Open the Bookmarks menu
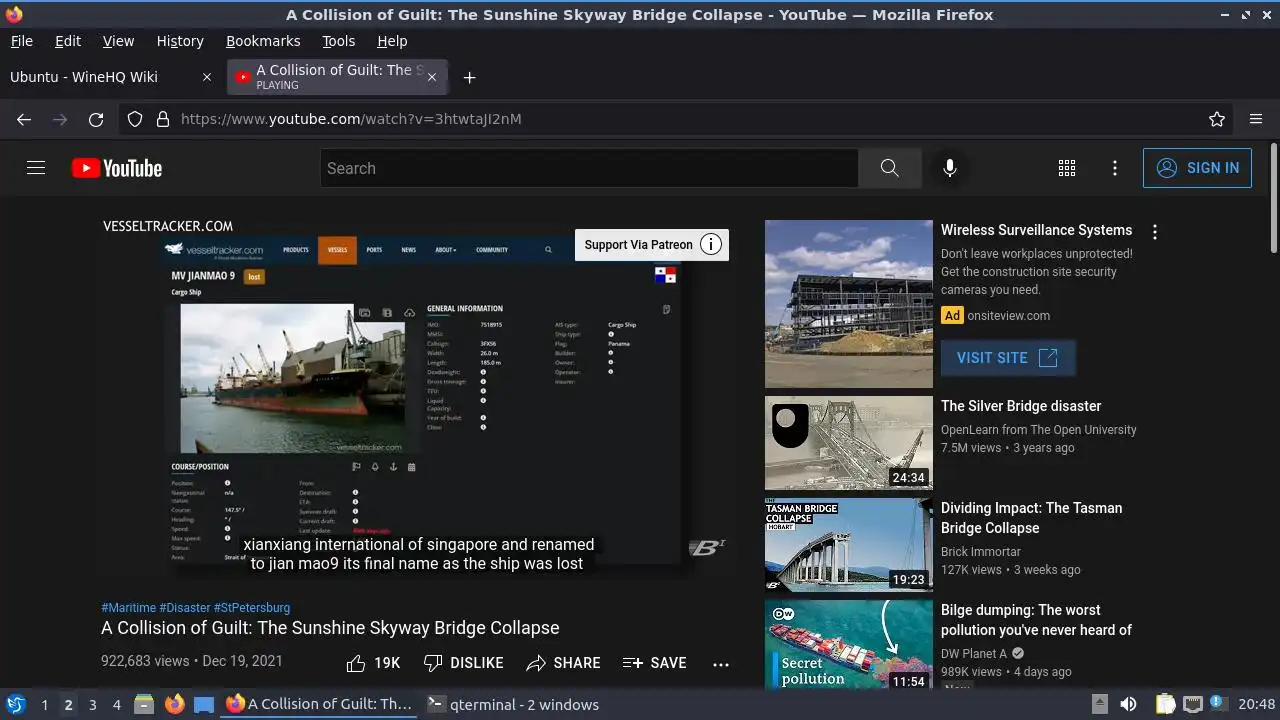Viewport: 1280px width, 720px height. click(263, 41)
